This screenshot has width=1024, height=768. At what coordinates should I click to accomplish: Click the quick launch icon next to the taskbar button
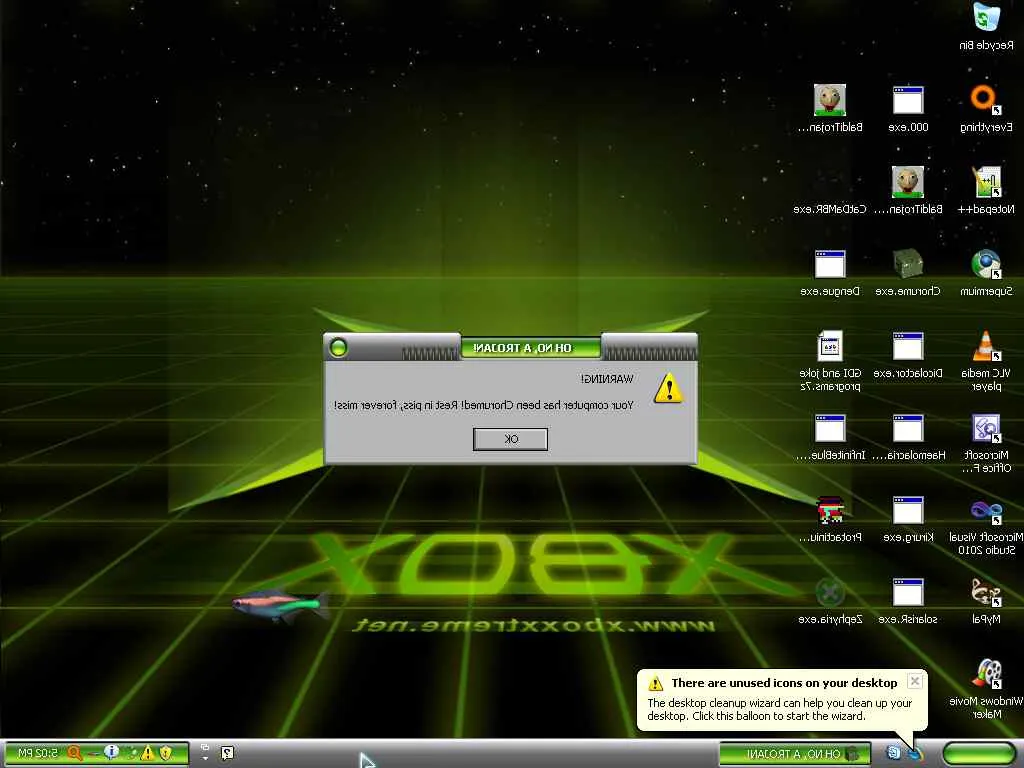[893, 753]
